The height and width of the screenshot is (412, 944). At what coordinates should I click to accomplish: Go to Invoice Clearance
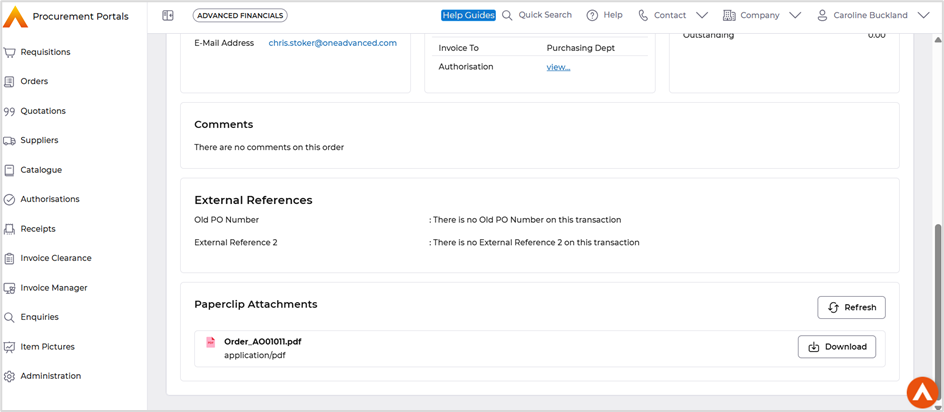pos(56,258)
